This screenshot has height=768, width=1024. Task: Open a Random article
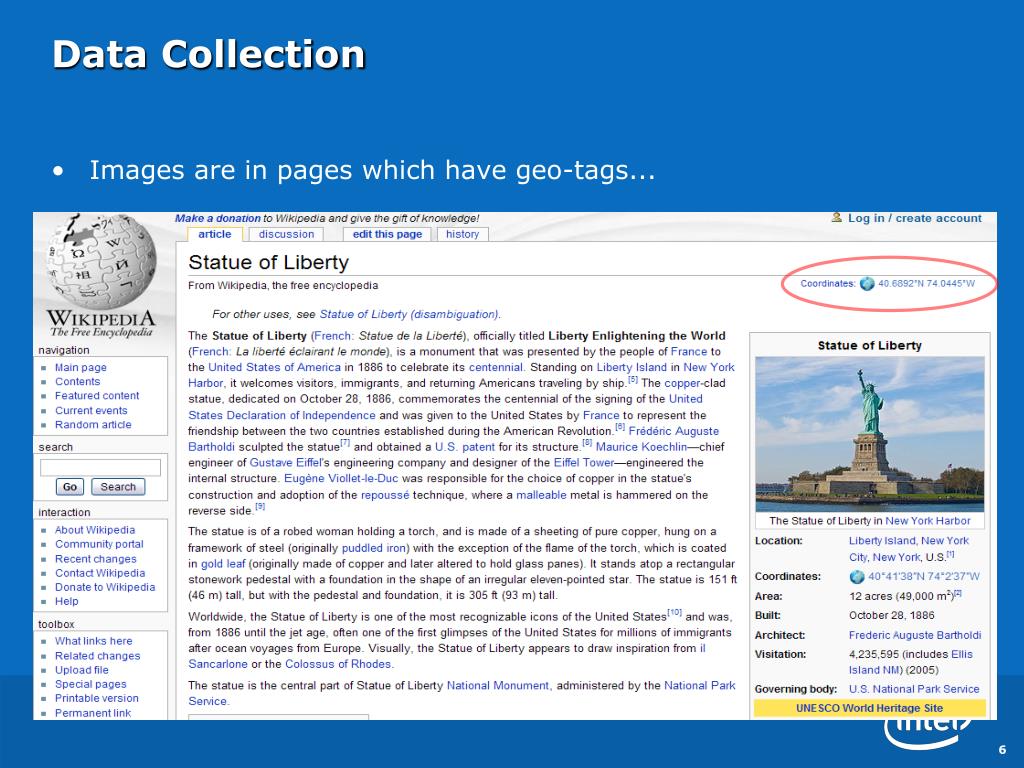click(x=93, y=424)
